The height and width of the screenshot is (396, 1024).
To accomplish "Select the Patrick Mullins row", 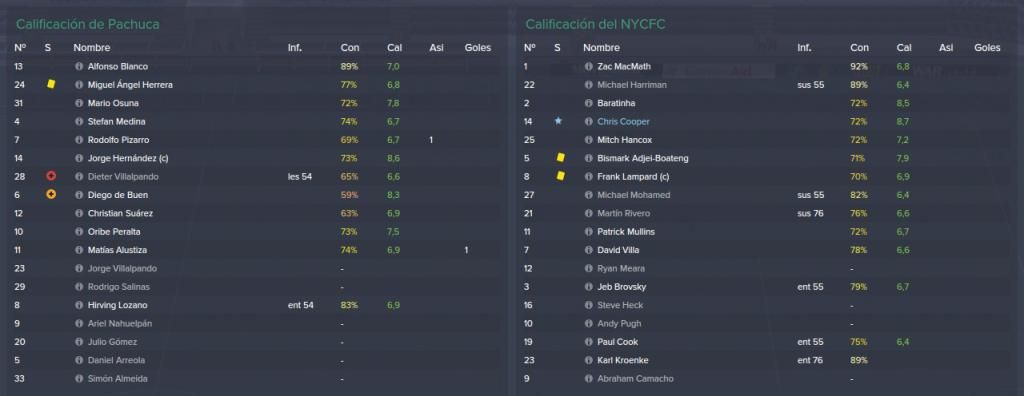I will [x=766, y=232].
